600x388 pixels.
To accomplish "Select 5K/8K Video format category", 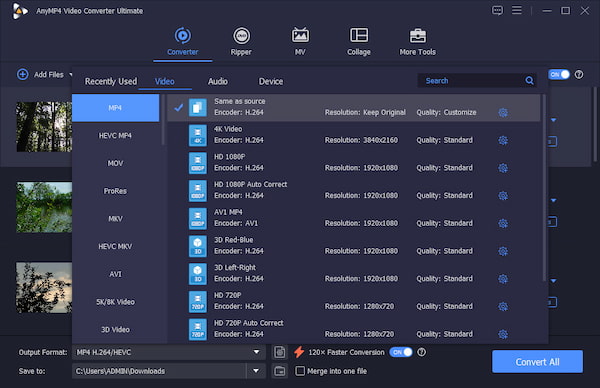I will click(116, 302).
